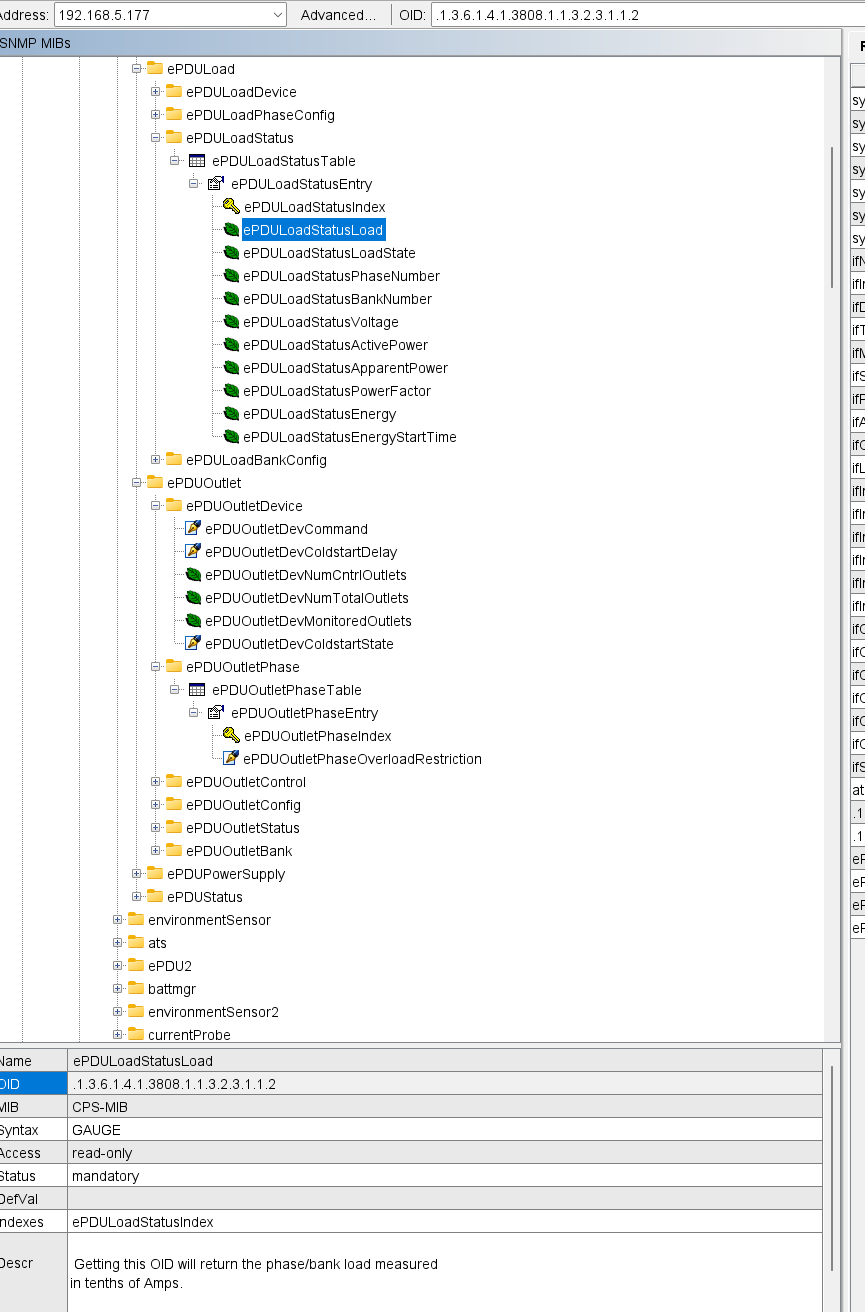The image size is (865, 1312).
Task: Click the leaf icon of ePDUOutletDevNumCntrlOutlets
Action: pos(193,575)
